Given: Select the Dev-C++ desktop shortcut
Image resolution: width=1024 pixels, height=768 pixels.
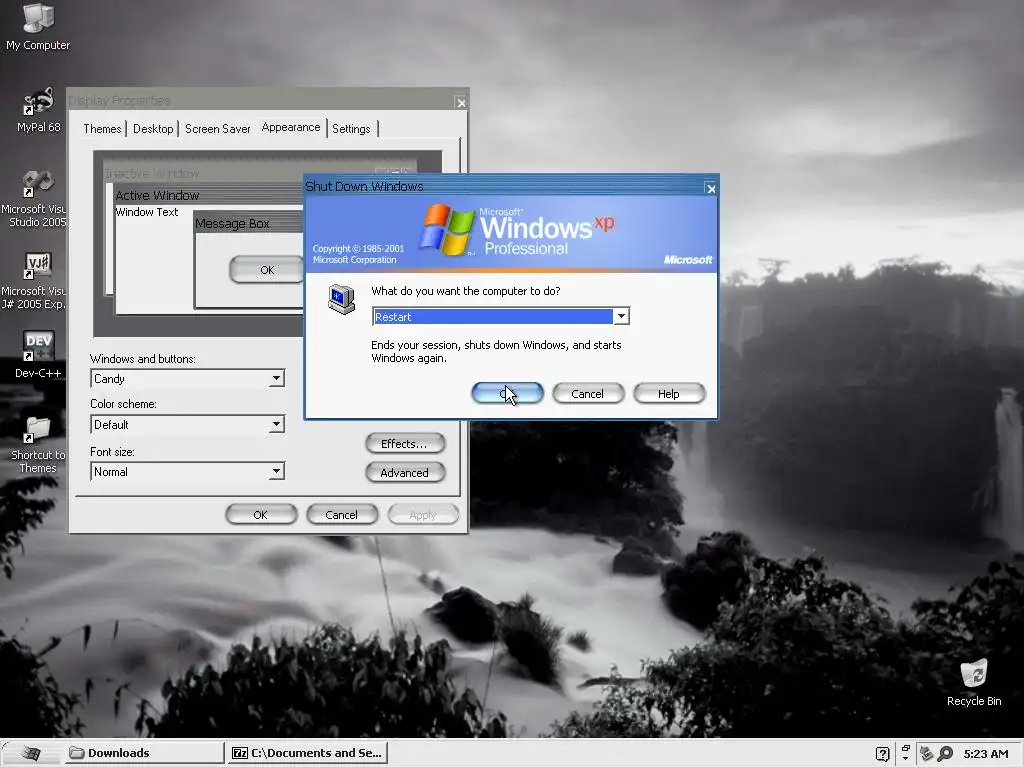Looking at the screenshot, I should 38,355.
